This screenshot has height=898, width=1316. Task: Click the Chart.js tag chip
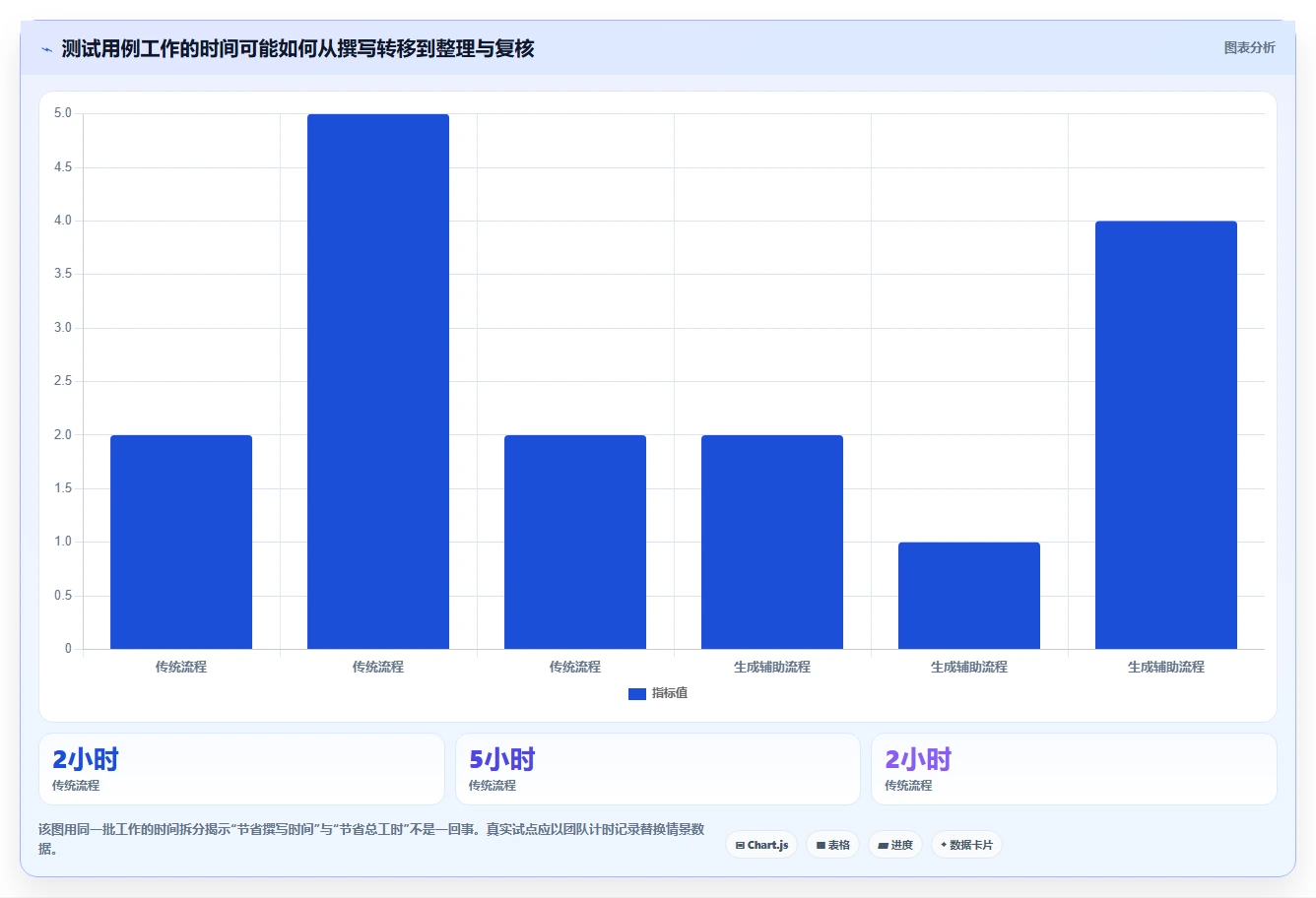761,845
